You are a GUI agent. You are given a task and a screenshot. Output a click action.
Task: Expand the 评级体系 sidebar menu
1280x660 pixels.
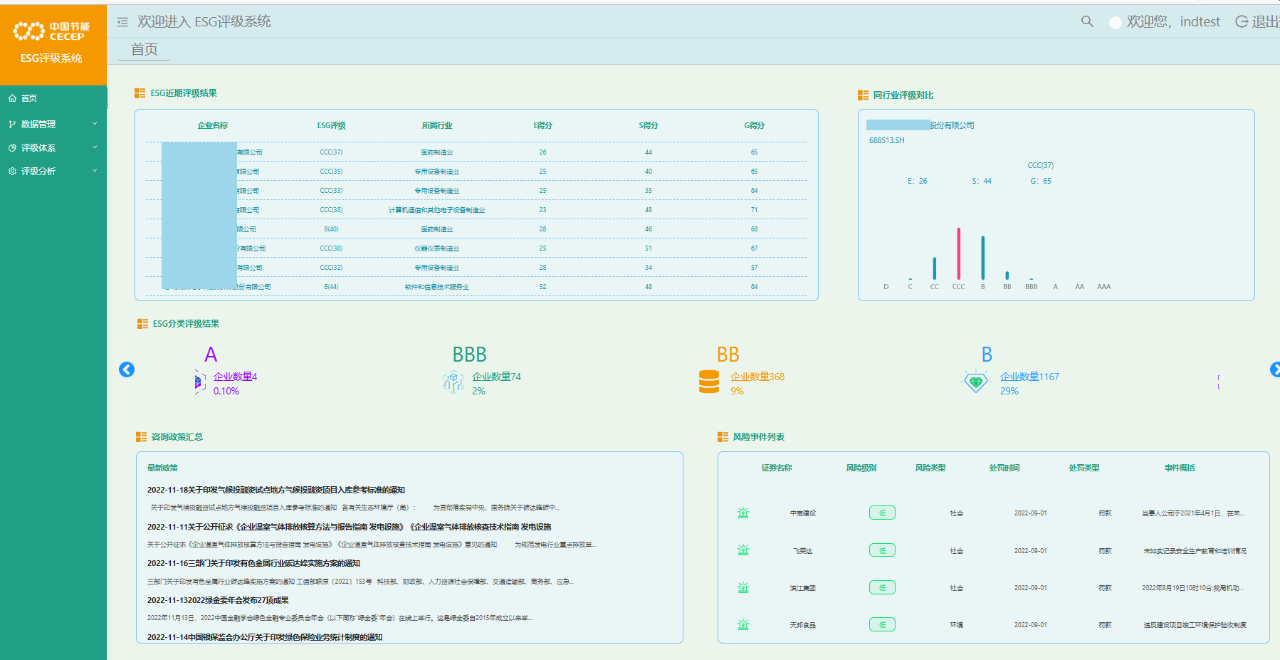pos(53,148)
